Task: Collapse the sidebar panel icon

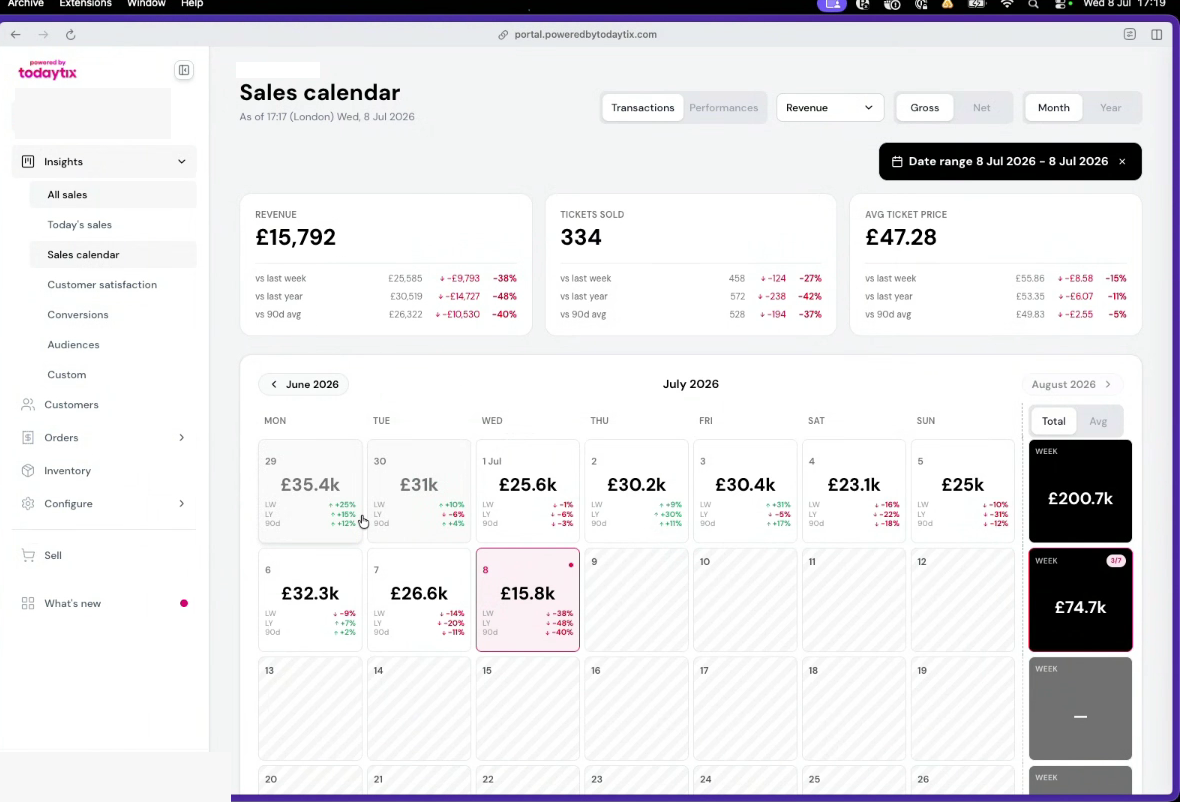Action: (184, 70)
